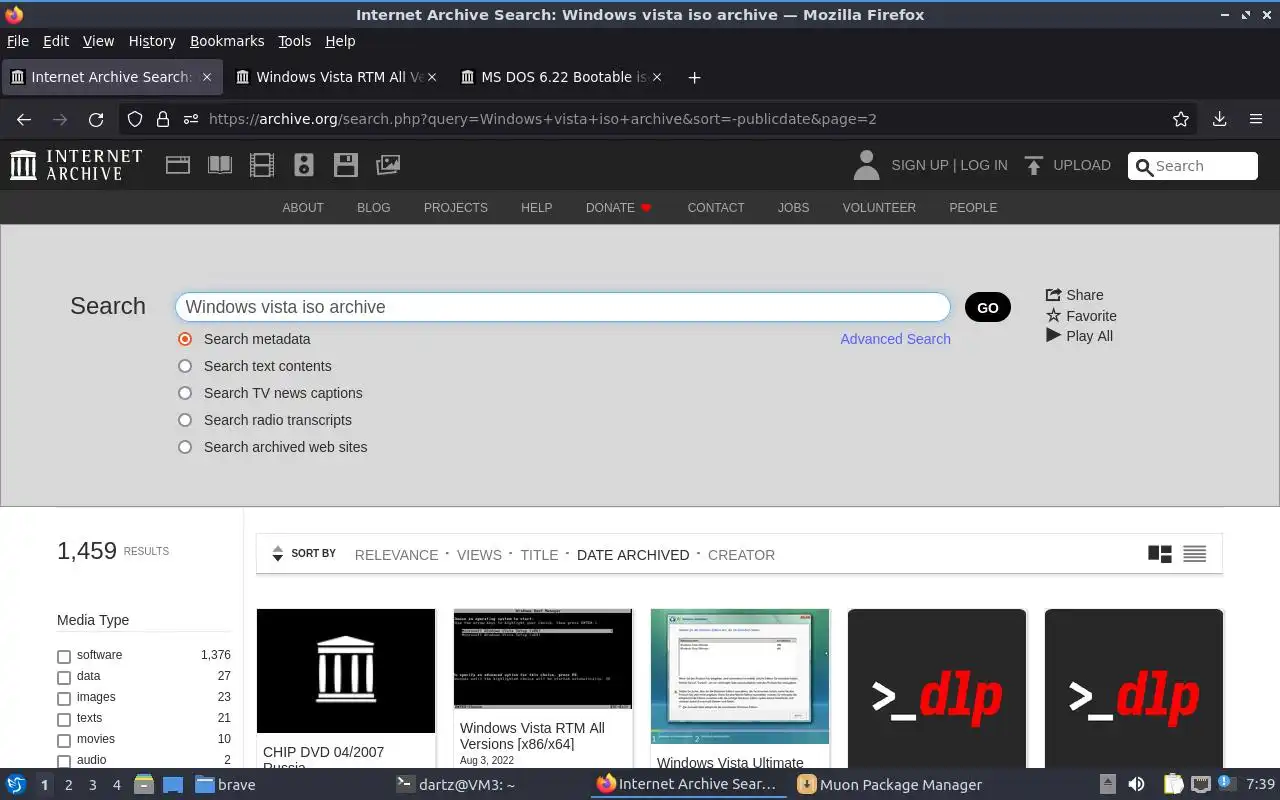
Task: Check the data media type filter
Action: [64, 678]
